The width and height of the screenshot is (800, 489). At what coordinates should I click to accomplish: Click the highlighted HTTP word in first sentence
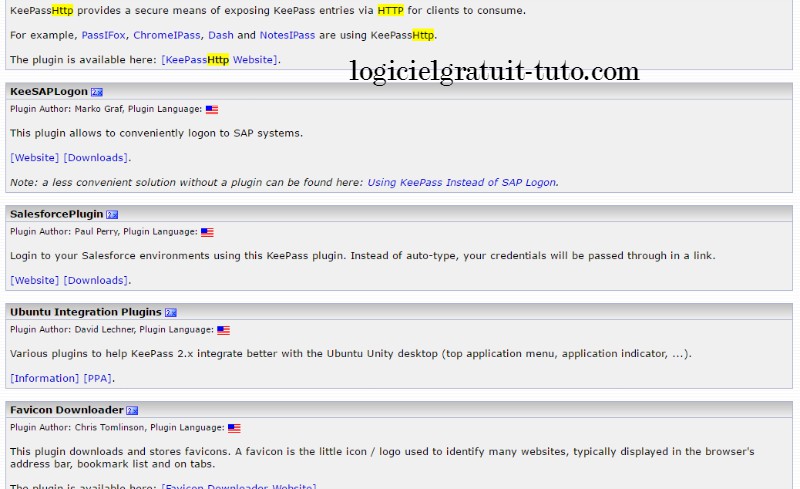(x=390, y=10)
